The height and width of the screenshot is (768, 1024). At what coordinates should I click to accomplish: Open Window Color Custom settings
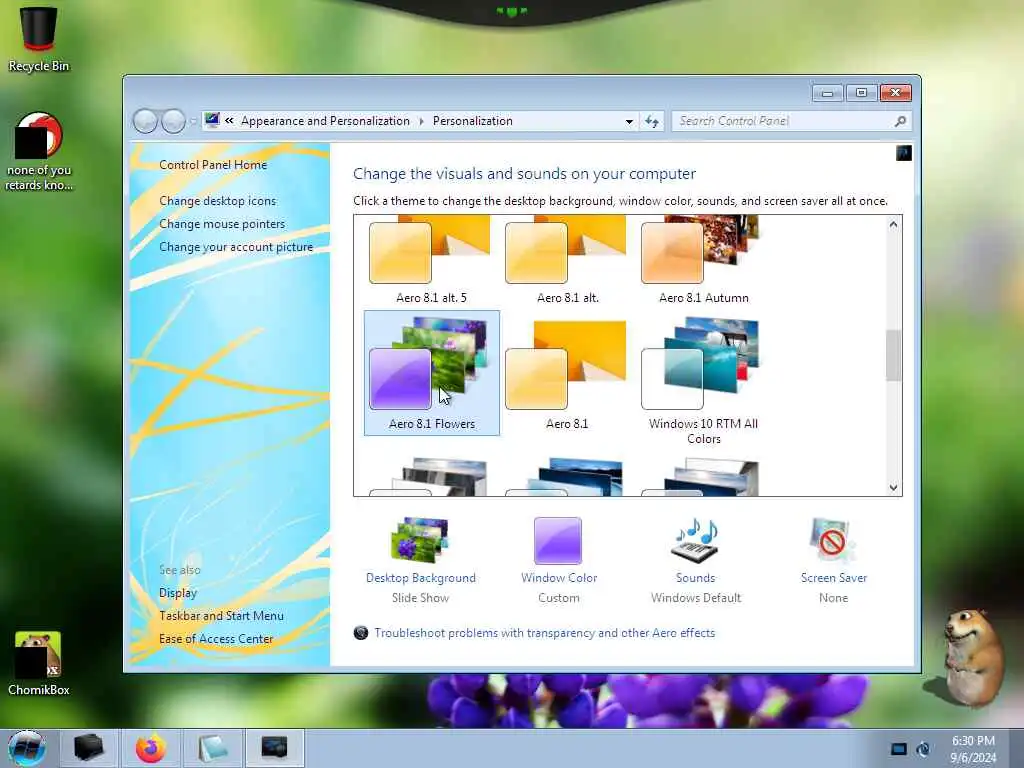tap(559, 560)
